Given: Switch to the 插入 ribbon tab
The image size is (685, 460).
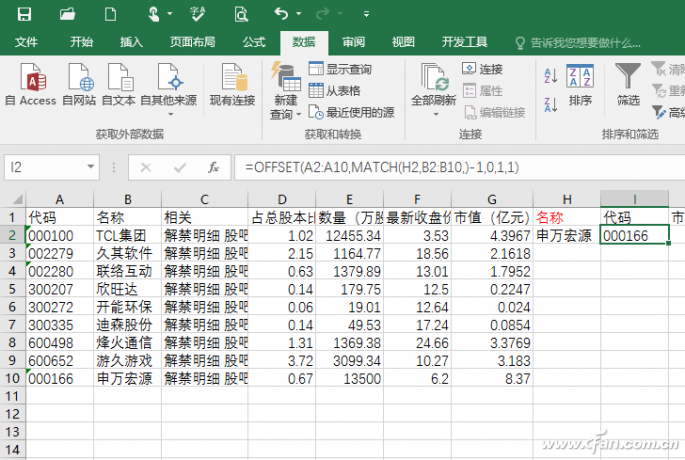Looking at the screenshot, I should [131, 42].
